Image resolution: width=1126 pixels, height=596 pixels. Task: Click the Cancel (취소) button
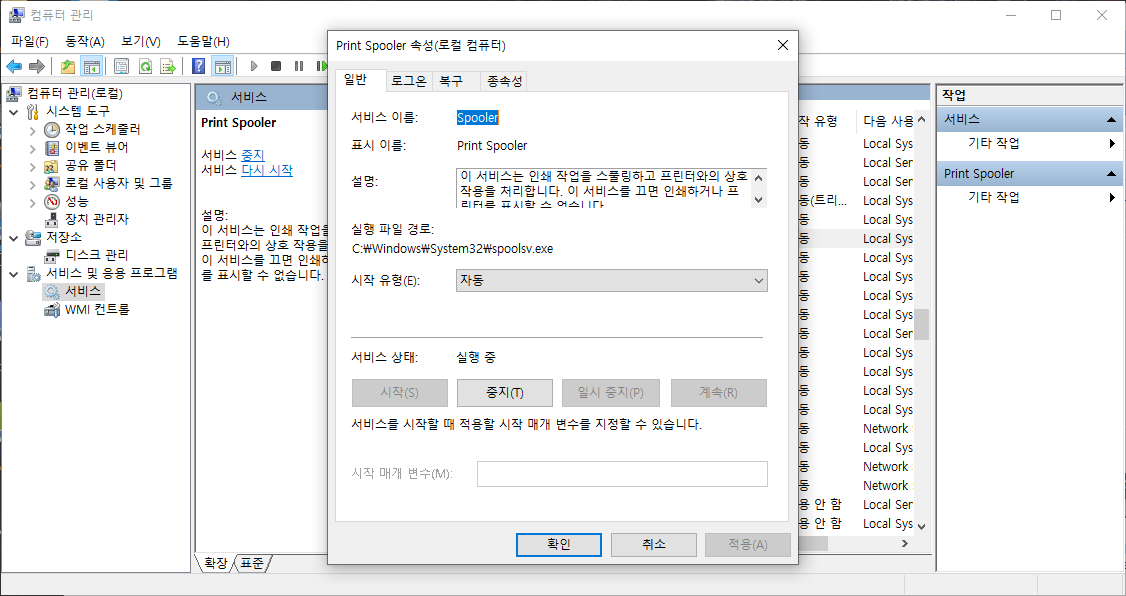(653, 544)
